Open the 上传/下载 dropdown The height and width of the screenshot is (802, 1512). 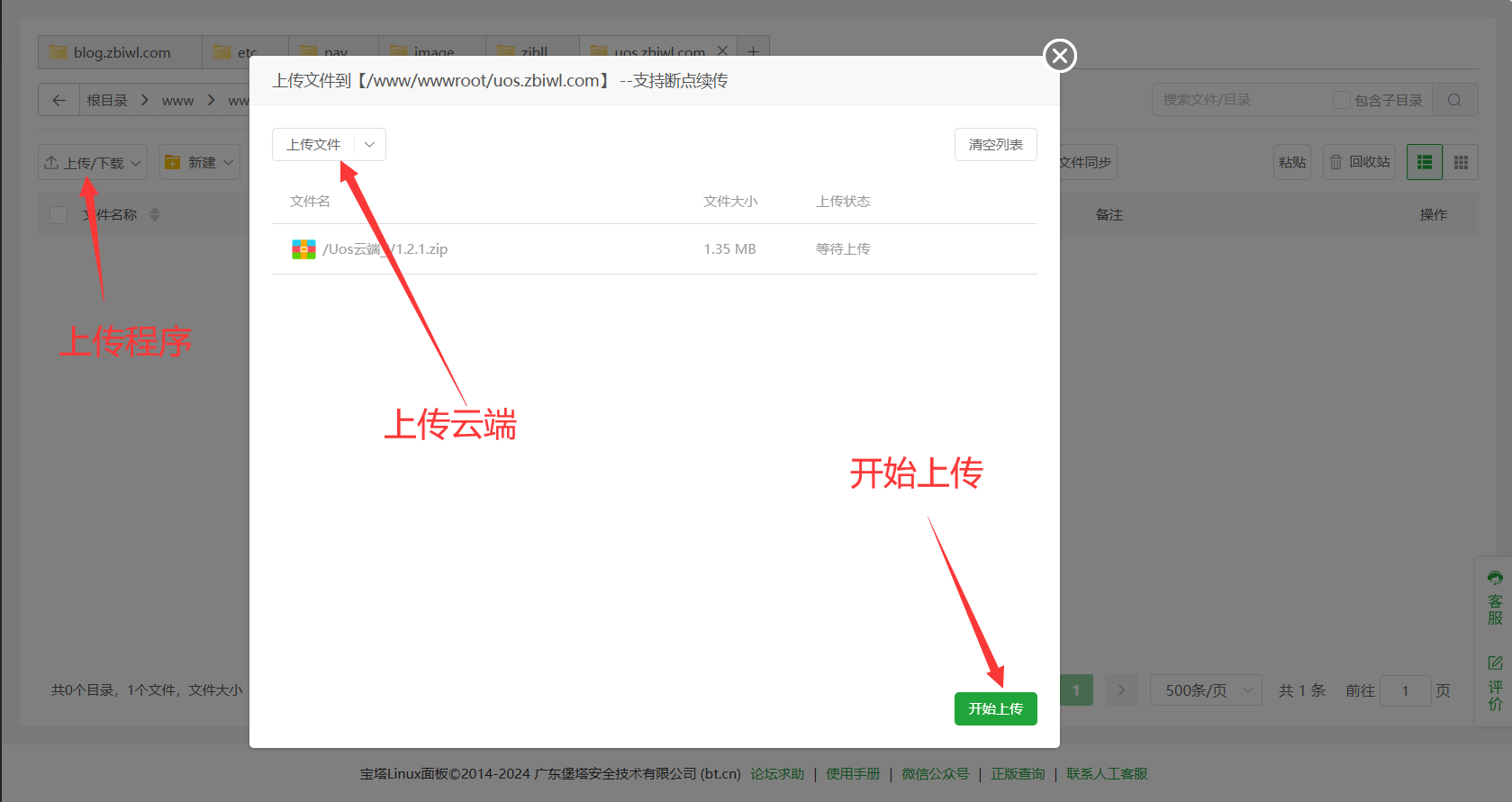point(94,163)
